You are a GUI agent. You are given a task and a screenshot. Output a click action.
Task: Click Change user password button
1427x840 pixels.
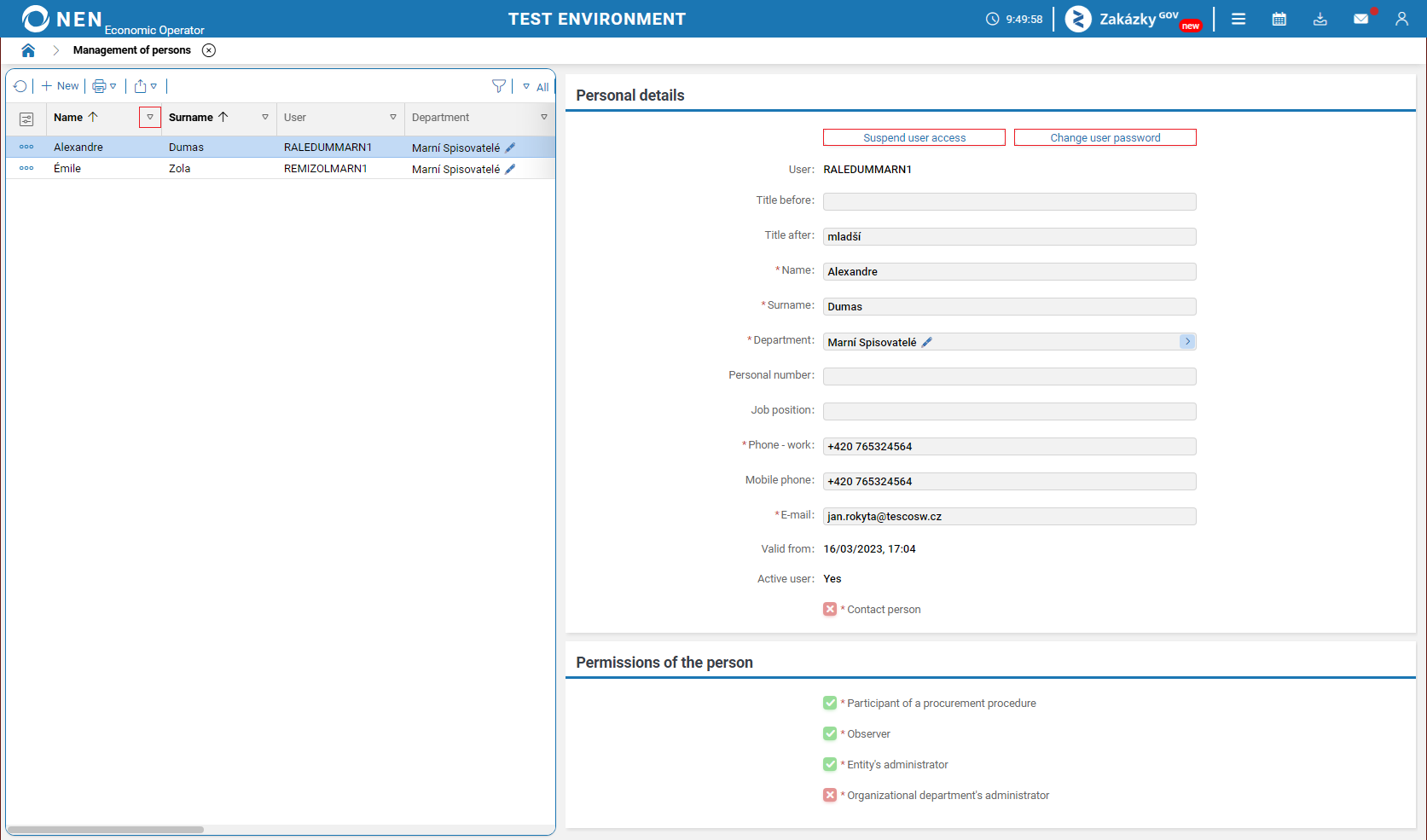point(1105,137)
